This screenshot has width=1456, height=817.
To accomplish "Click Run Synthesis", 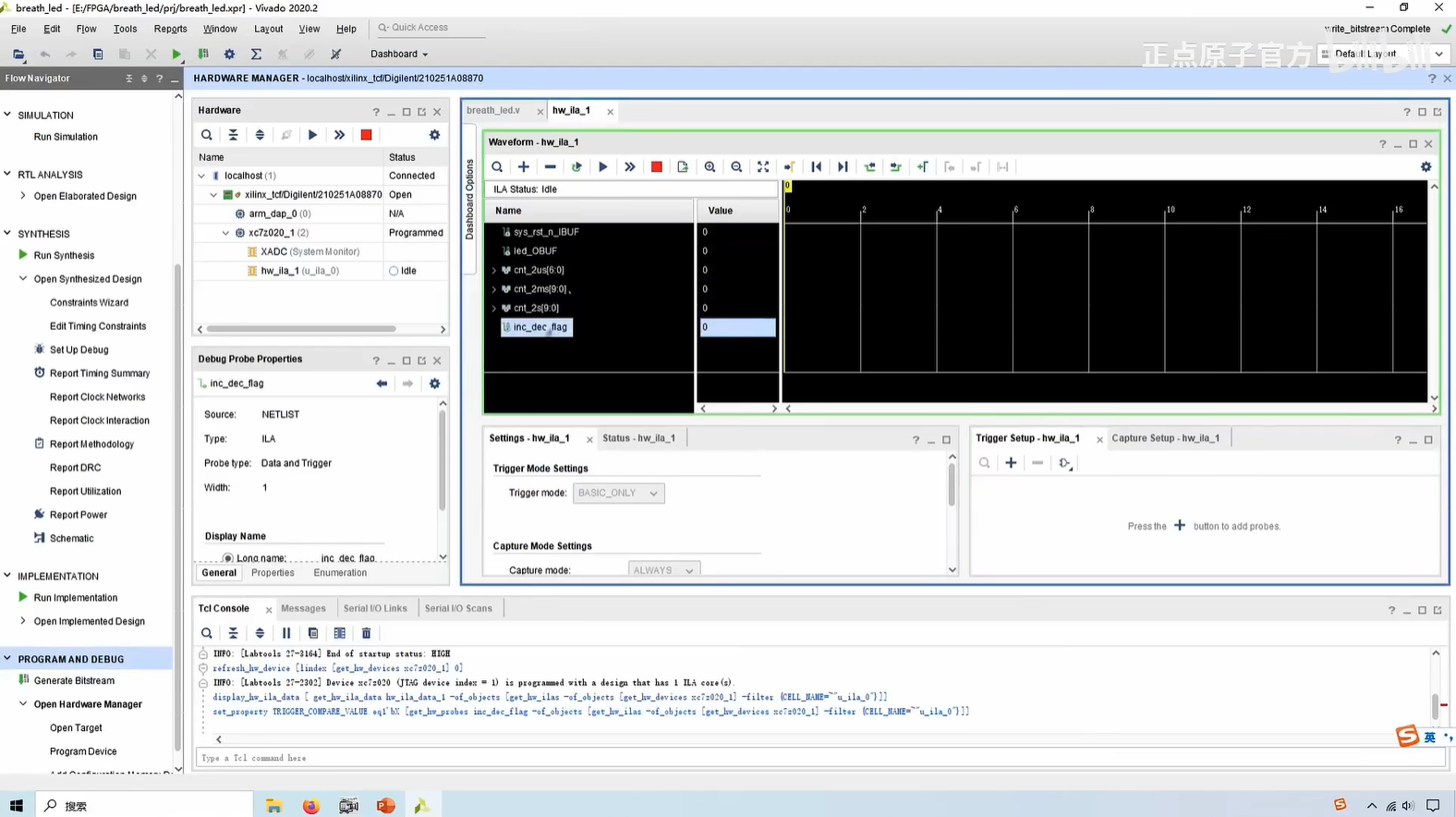I will (x=64, y=256).
